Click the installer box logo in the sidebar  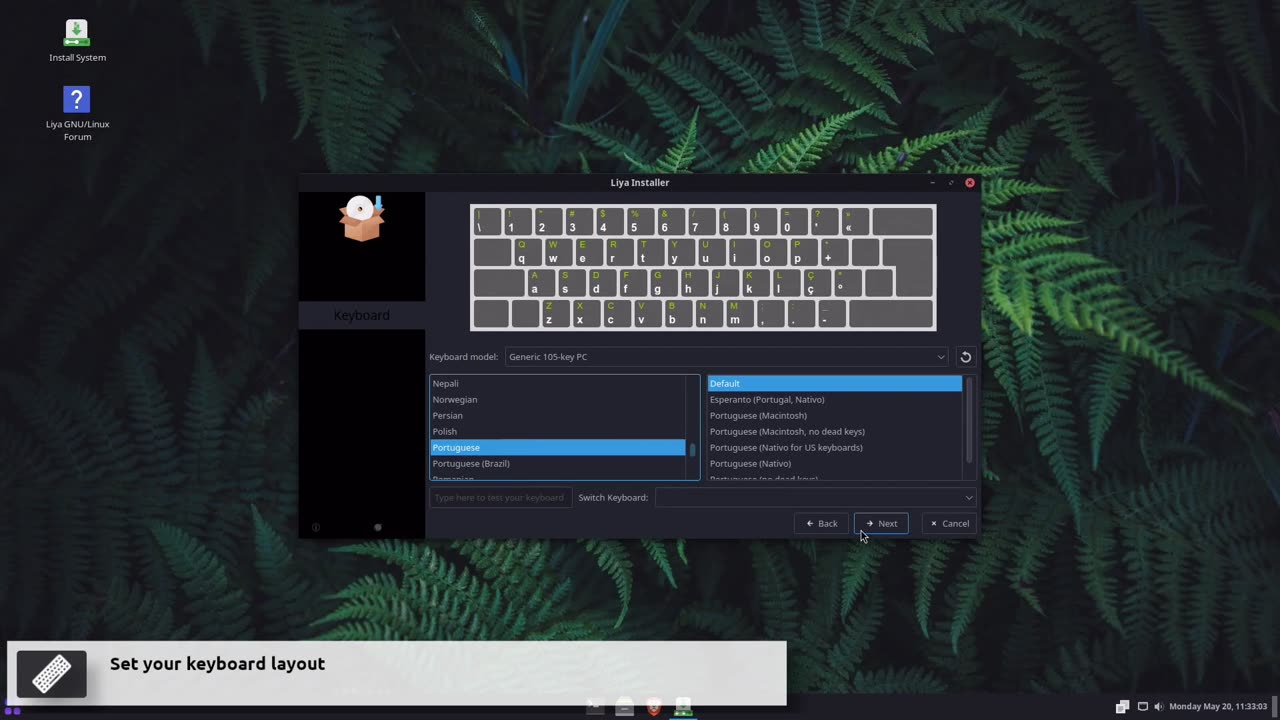coord(362,218)
